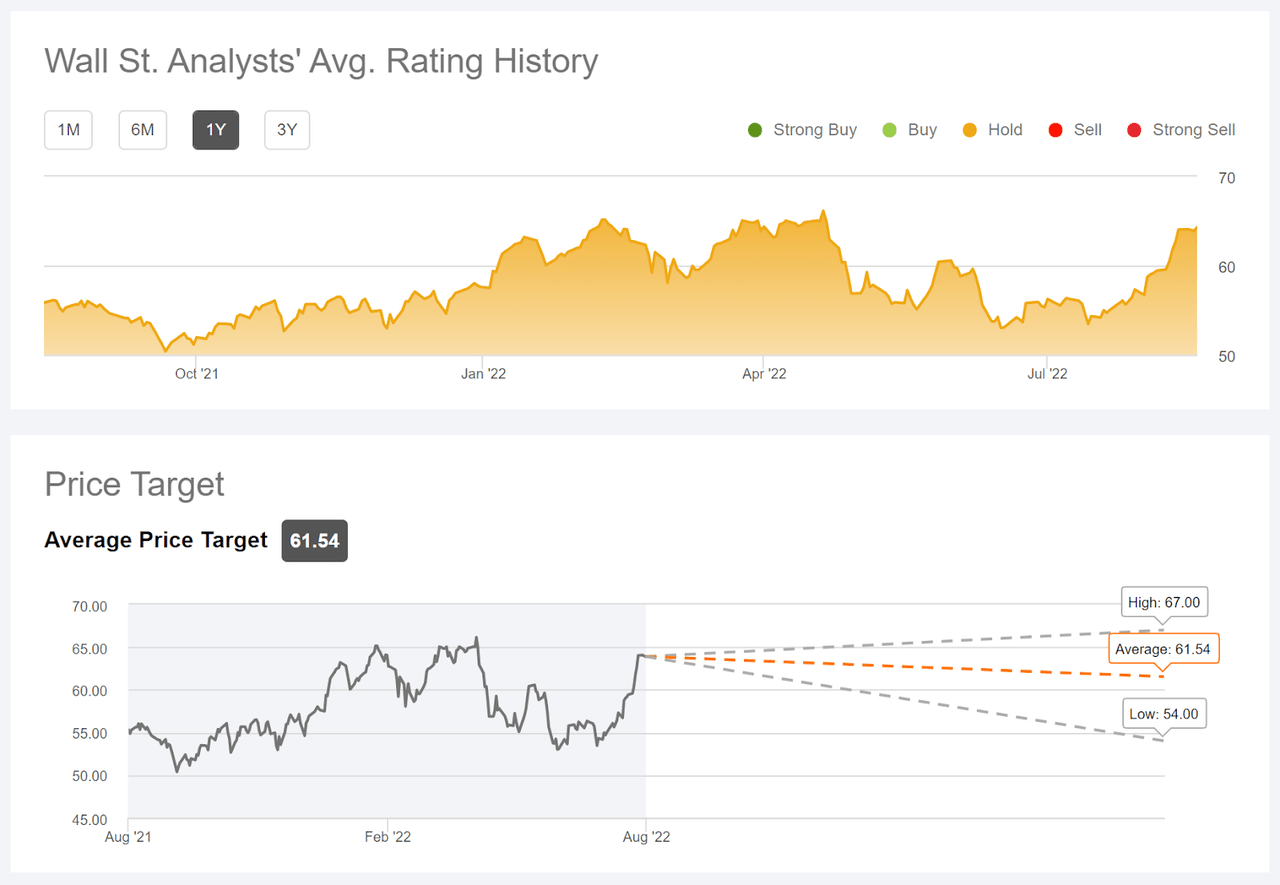Click the Aug '22 axis label
The width and height of the screenshot is (1280, 885).
645,837
